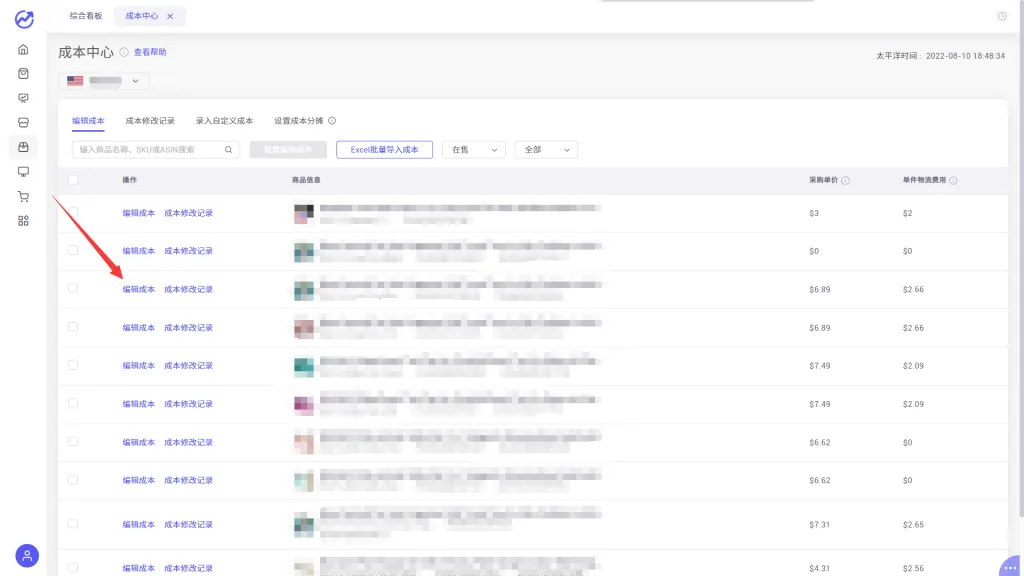Open the user avatar at sidebar bottom
Viewport: 1024px width, 576px height.
pyautogui.click(x=27, y=556)
